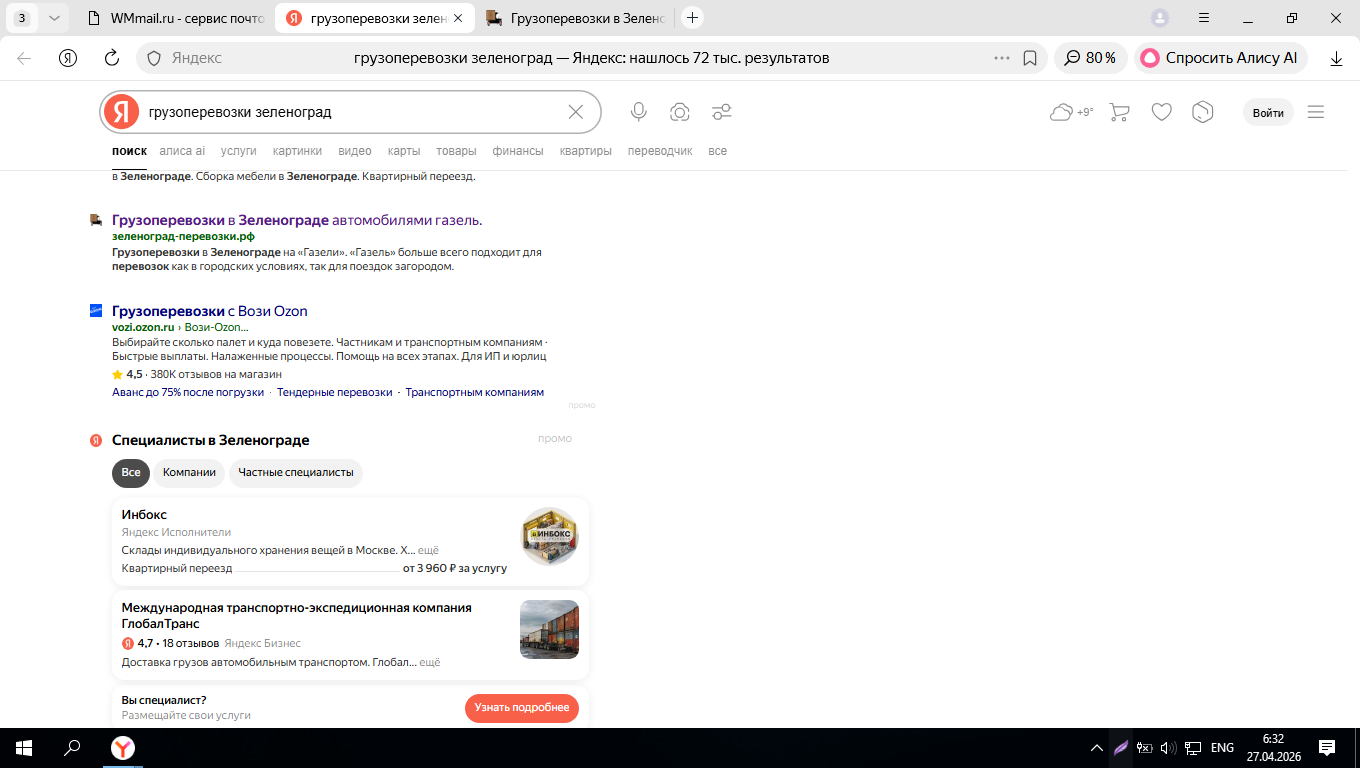Image resolution: width=1360 pixels, height=768 pixels.
Task: Click into the Yandex search input field
Action: (350, 112)
